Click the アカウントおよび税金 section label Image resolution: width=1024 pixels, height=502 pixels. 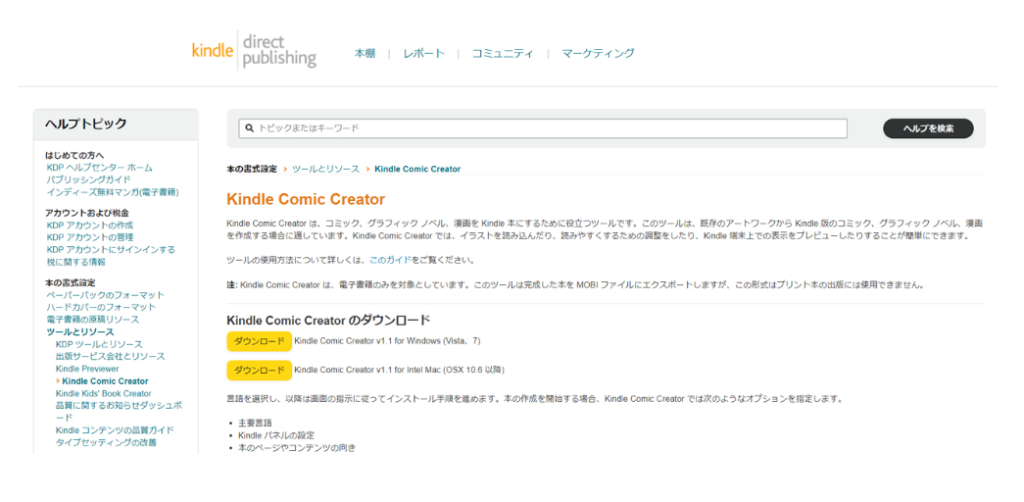pyautogui.click(x=87, y=213)
